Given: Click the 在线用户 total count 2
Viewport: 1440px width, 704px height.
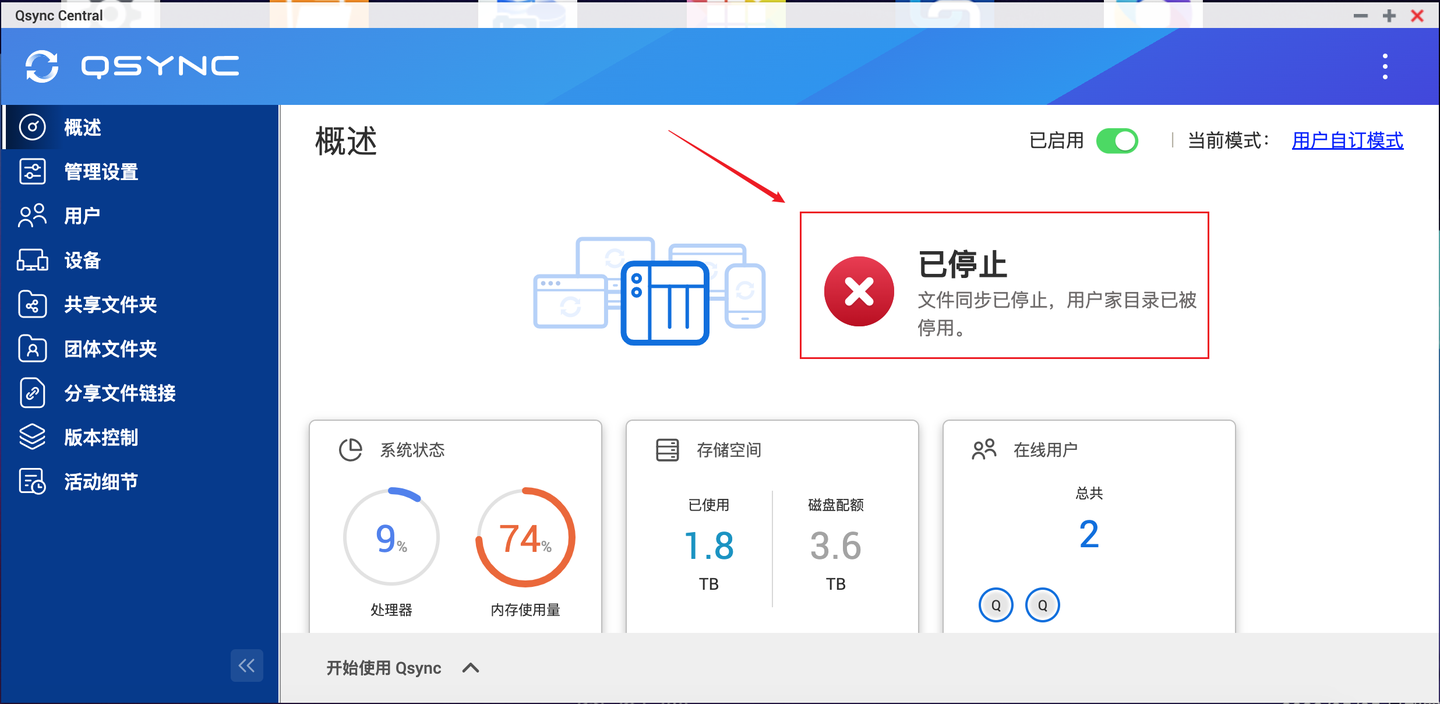Looking at the screenshot, I should tap(1089, 534).
